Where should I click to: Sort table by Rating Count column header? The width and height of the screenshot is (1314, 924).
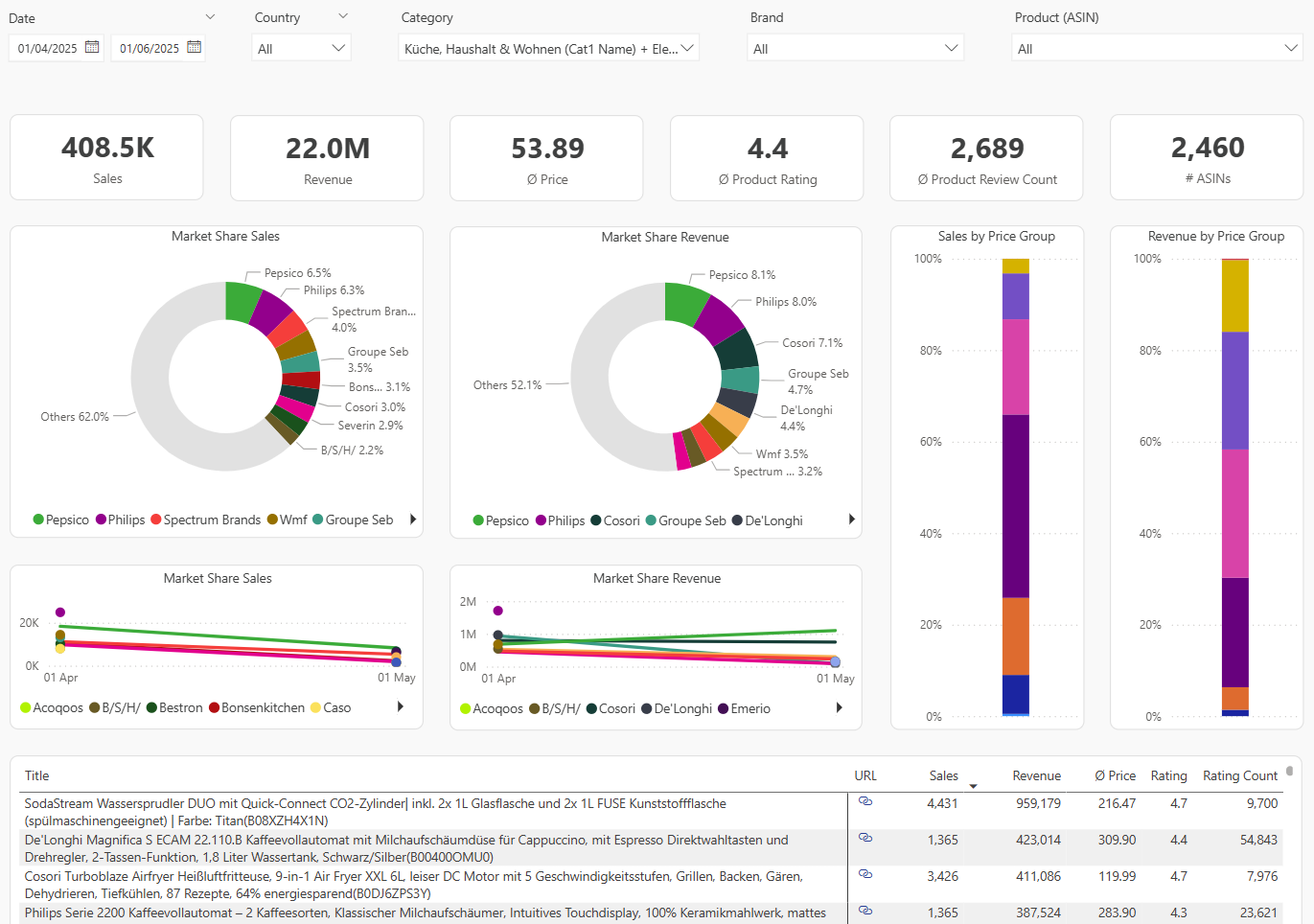pyautogui.click(x=1240, y=775)
